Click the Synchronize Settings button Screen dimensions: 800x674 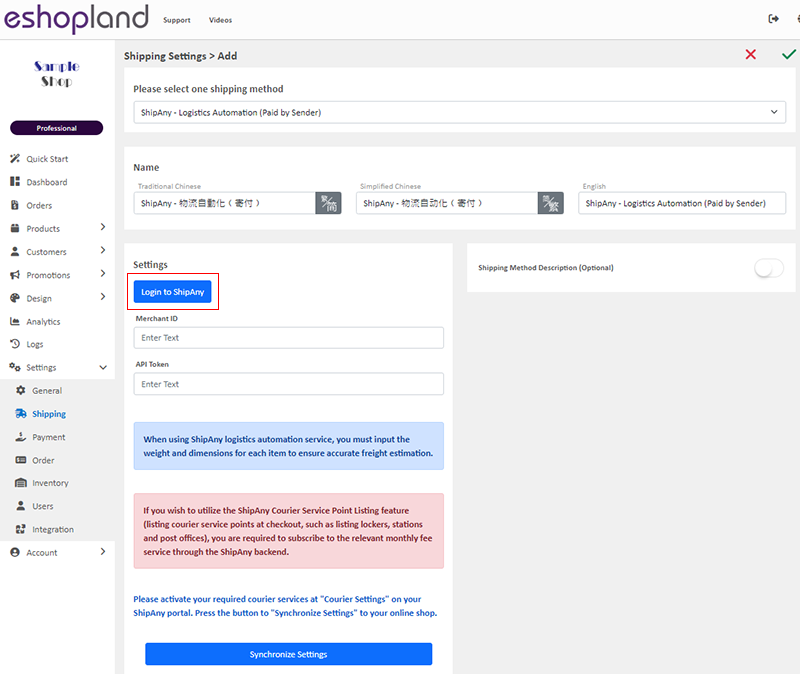coord(288,654)
